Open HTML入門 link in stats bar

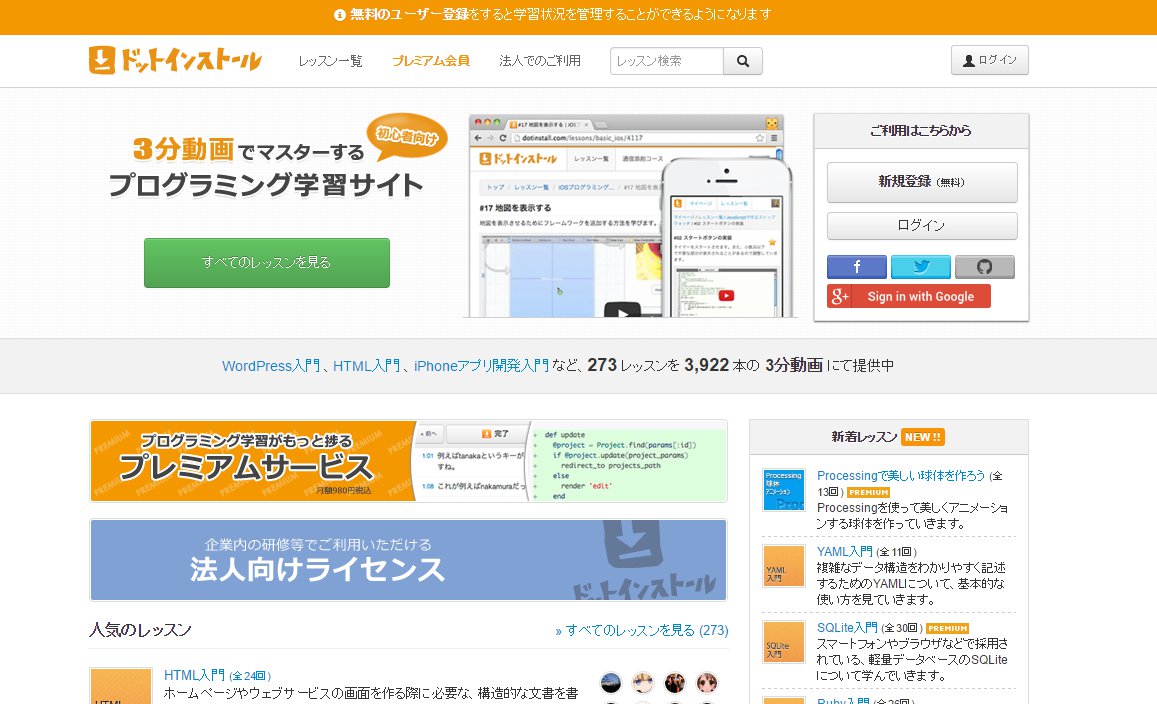(366, 366)
